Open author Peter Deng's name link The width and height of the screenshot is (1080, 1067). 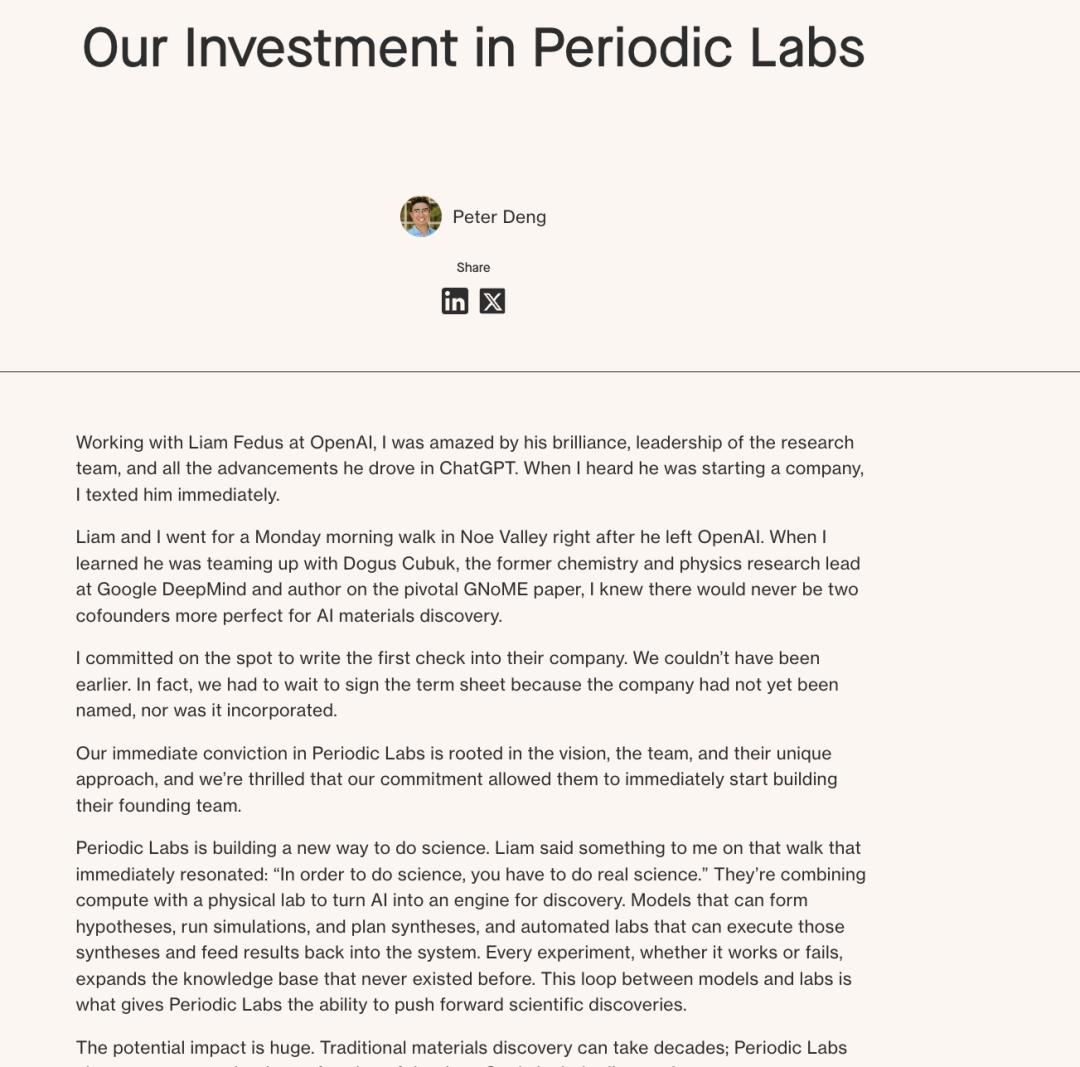point(499,217)
